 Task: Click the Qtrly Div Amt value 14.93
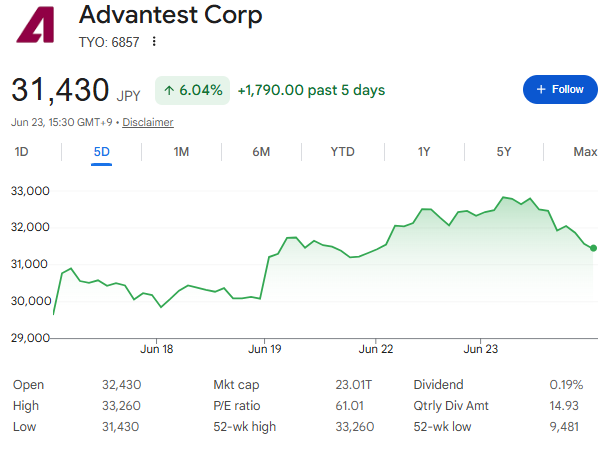[564, 406]
